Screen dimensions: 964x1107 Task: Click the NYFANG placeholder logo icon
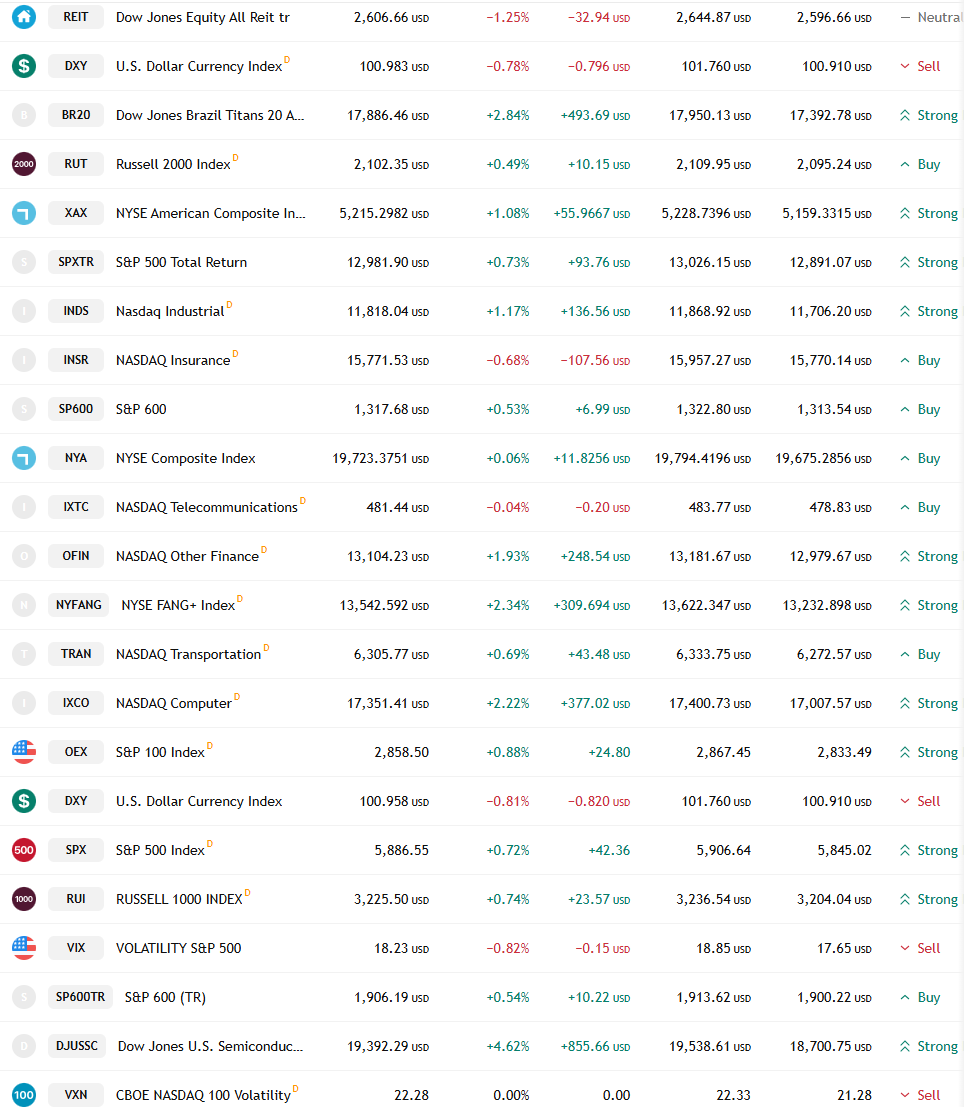coord(24,605)
